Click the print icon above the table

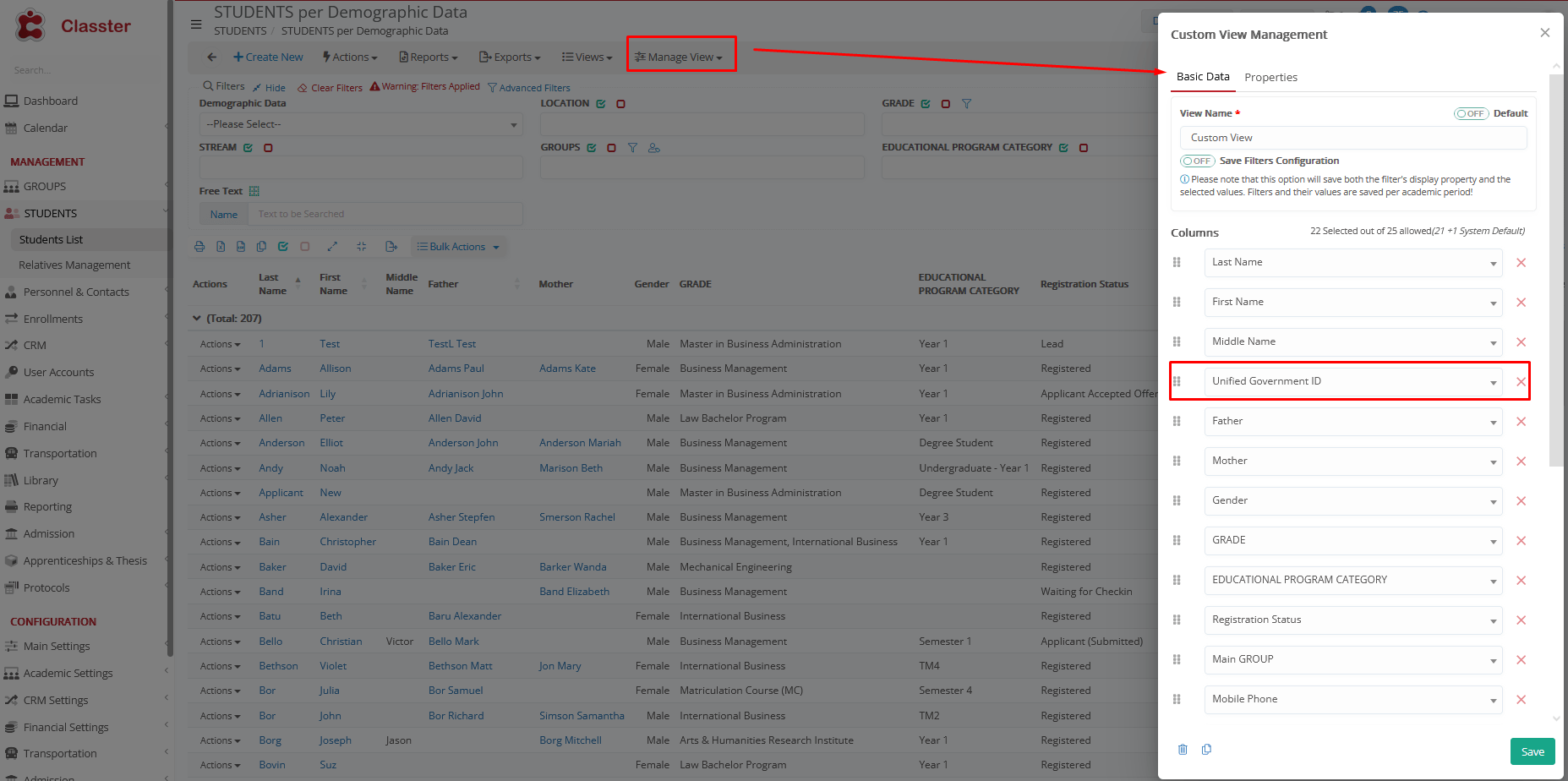199,247
